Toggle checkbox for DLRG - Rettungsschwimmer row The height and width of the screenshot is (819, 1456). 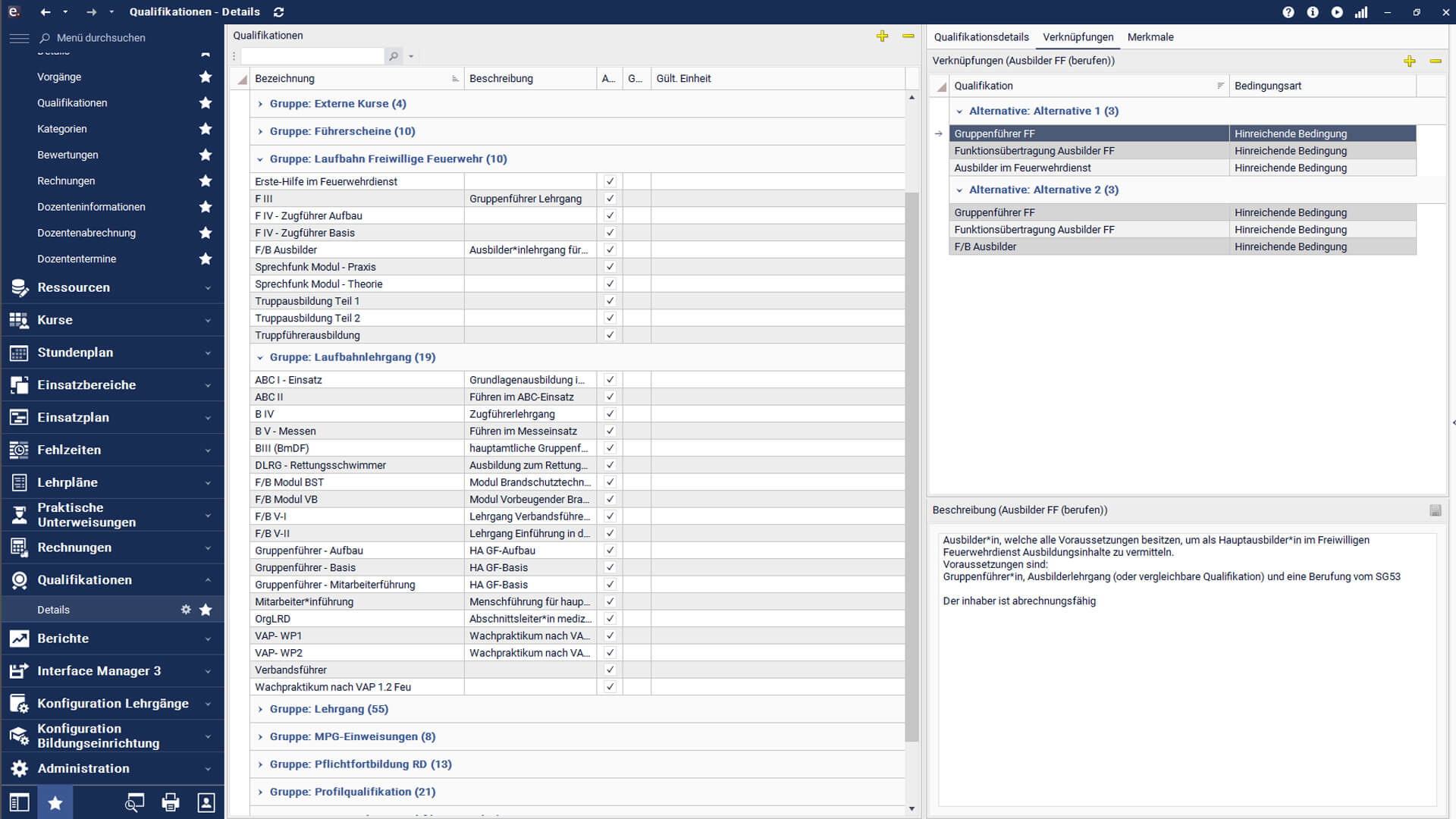pos(610,465)
